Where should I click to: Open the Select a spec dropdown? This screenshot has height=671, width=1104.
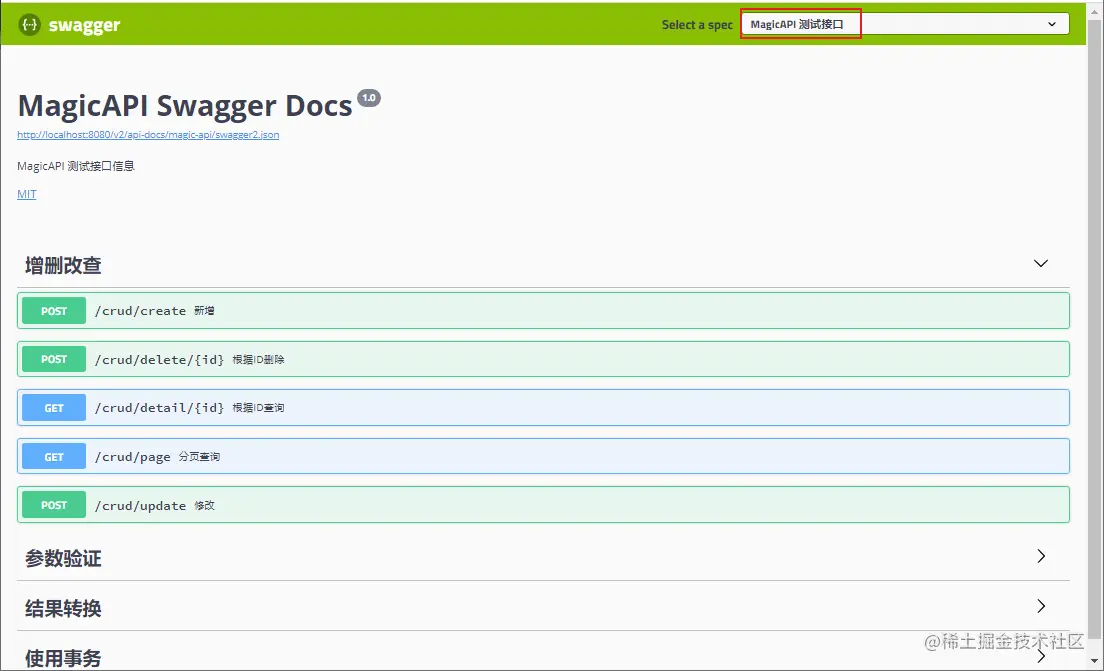pos(905,24)
